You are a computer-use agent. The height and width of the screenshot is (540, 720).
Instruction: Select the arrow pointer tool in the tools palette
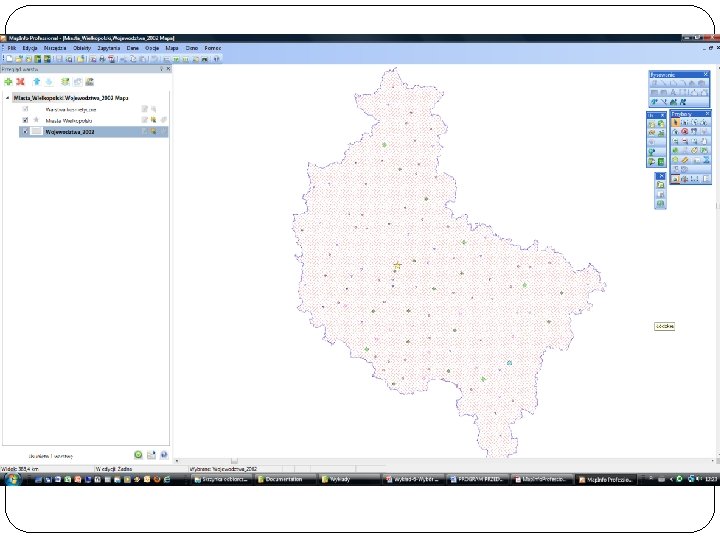point(675,123)
